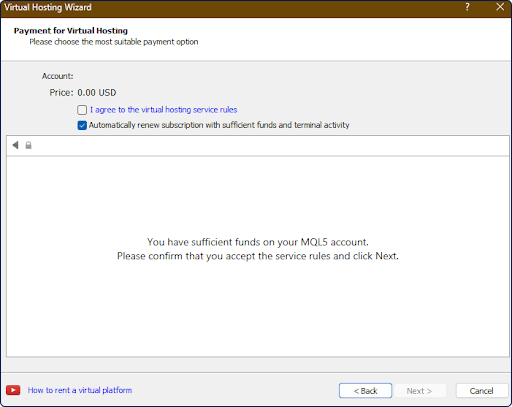Uncheck the automatically renew subscription checkbox
The width and height of the screenshot is (512, 407).
[x=82, y=125]
